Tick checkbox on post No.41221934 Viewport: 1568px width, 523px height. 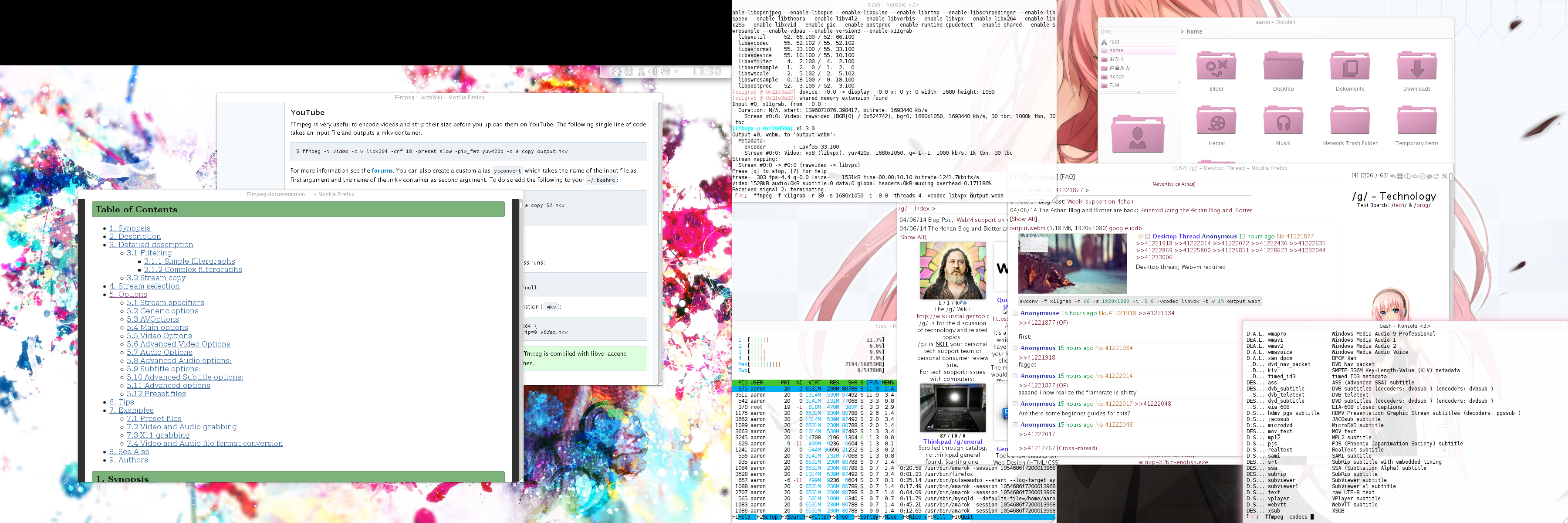(x=1015, y=348)
